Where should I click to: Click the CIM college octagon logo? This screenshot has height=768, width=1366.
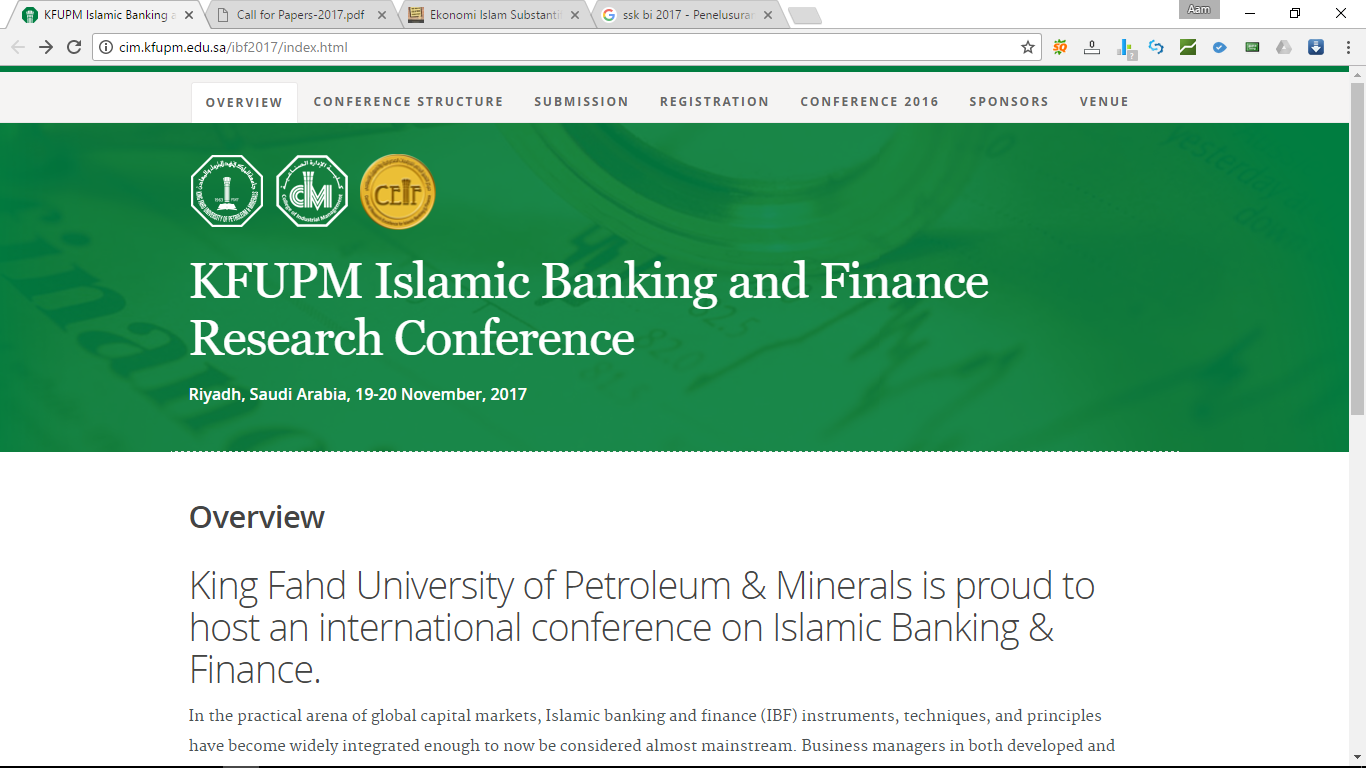pos(312,191)
